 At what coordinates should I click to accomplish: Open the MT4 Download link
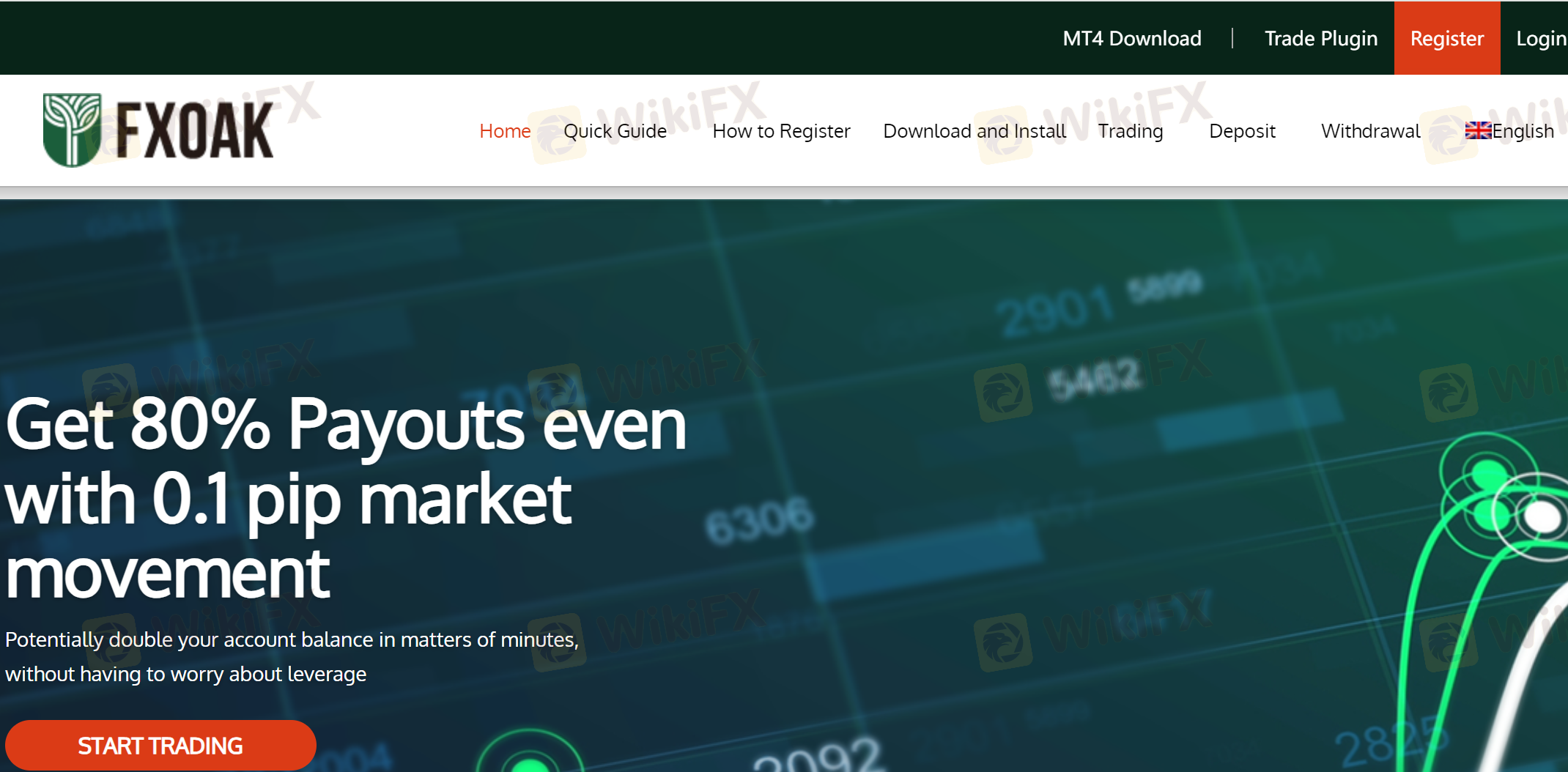(x=1132, y=38)
